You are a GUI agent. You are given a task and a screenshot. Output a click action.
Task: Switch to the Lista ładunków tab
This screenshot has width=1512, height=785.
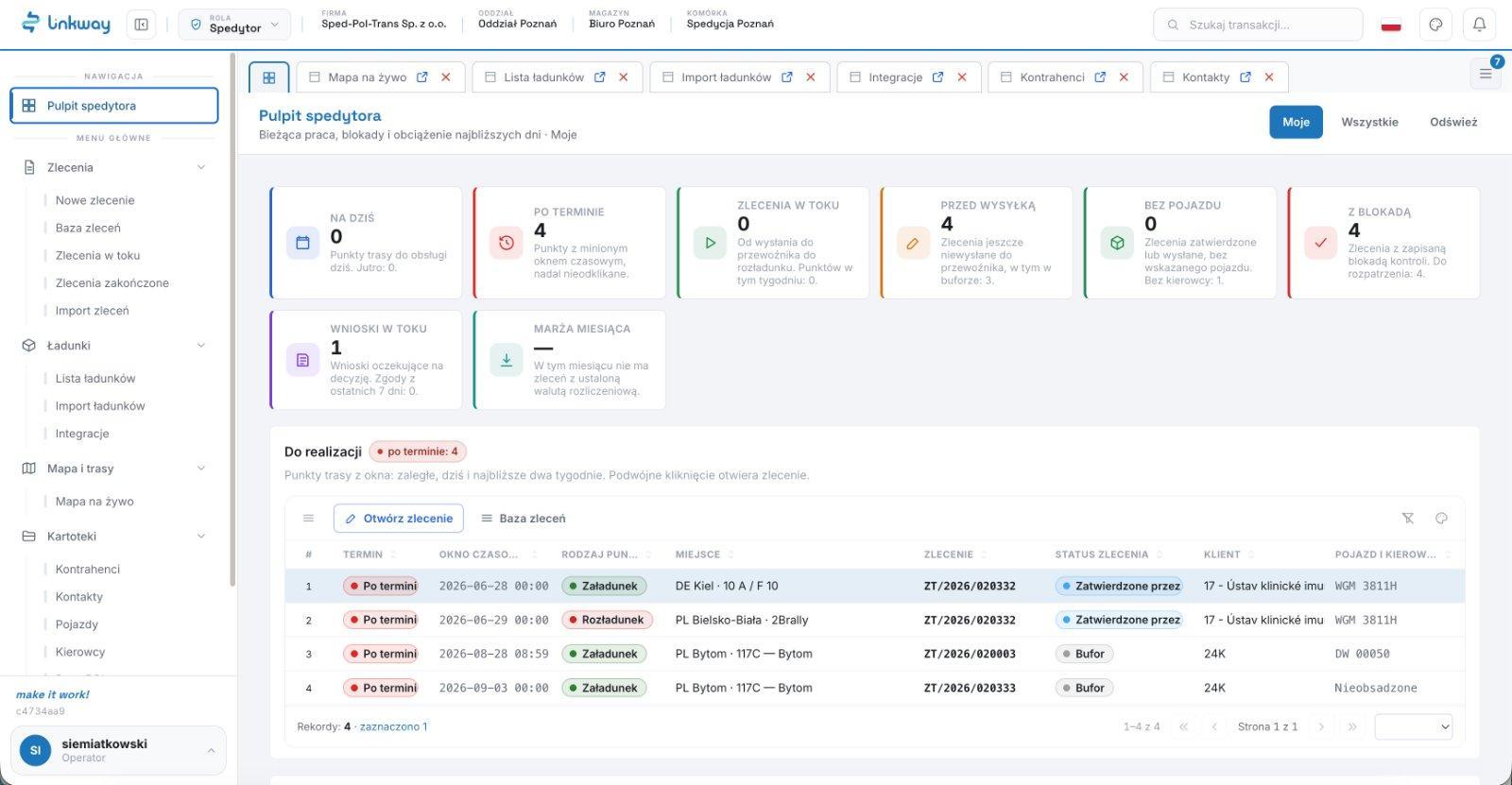click(x=543, y=77)
